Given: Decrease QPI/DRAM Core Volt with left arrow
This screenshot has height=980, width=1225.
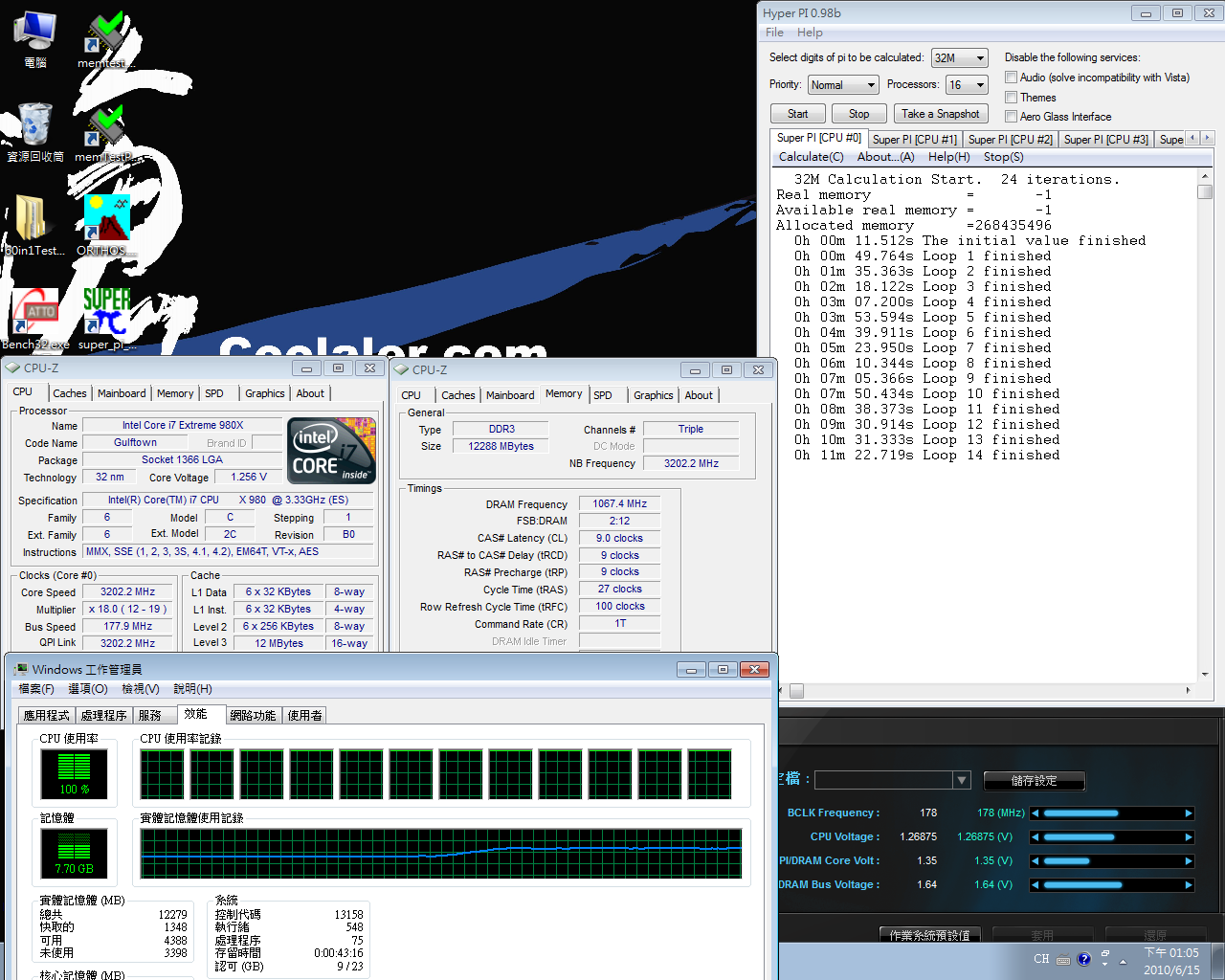Looking at the screenshot, I should pyautogui.click(x=1035, y=861).
